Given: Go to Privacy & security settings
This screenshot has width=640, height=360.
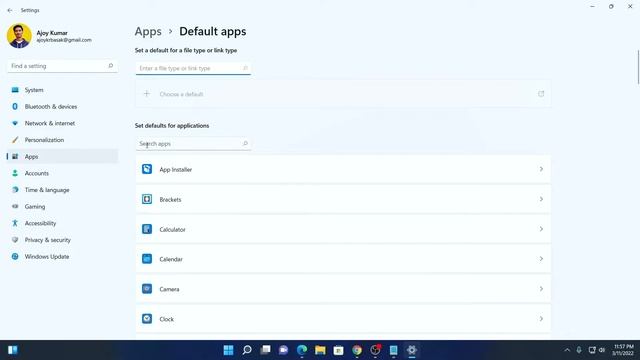Looking at the screenshot, I should point(62,240).
